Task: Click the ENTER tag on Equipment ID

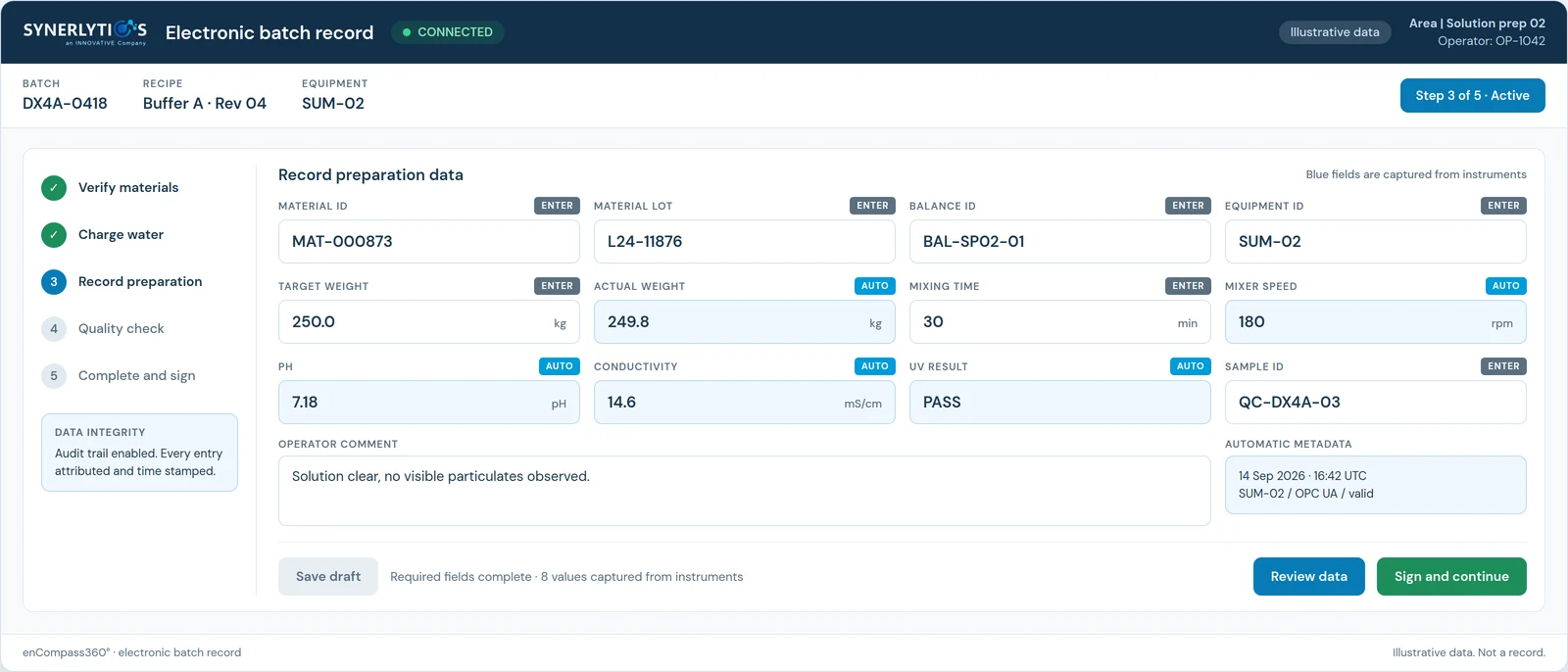Action: click(1503, 206)
